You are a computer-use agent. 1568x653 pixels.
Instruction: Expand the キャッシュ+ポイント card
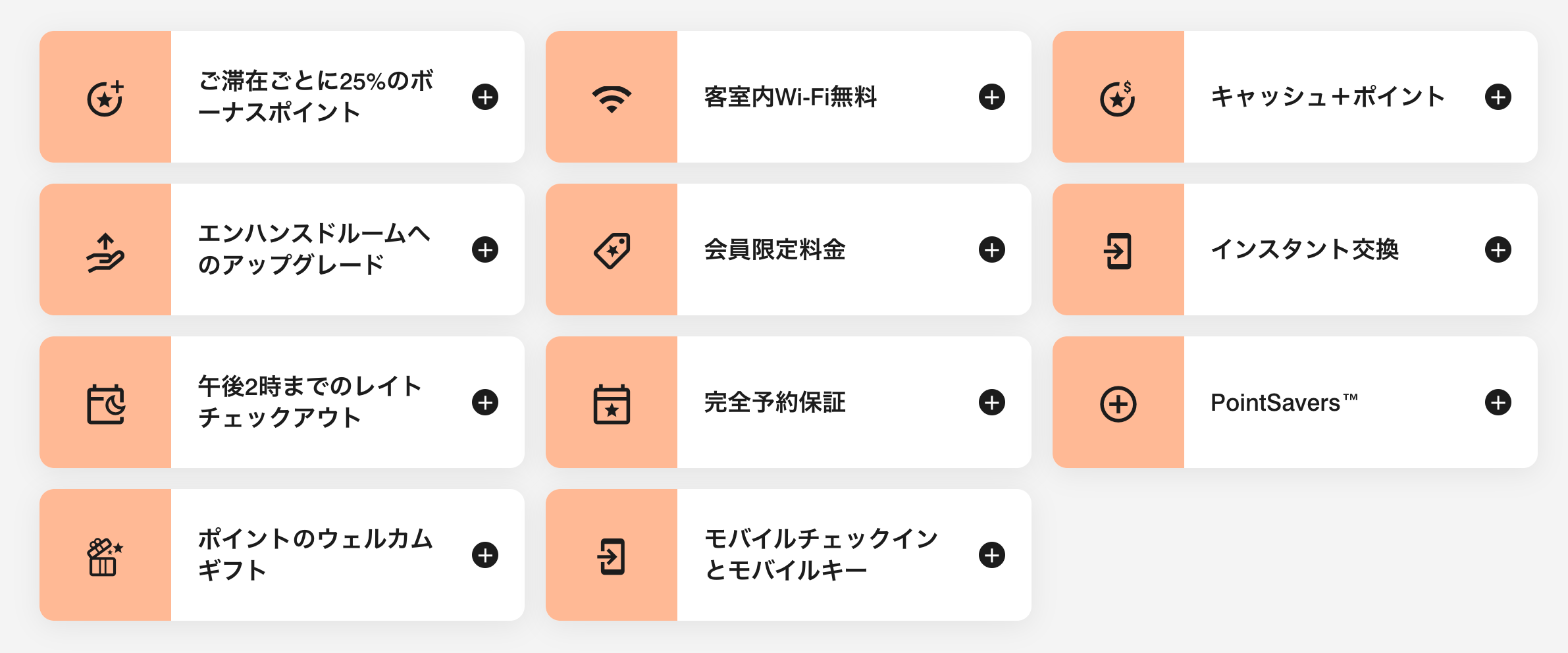tap(1498, 97)
